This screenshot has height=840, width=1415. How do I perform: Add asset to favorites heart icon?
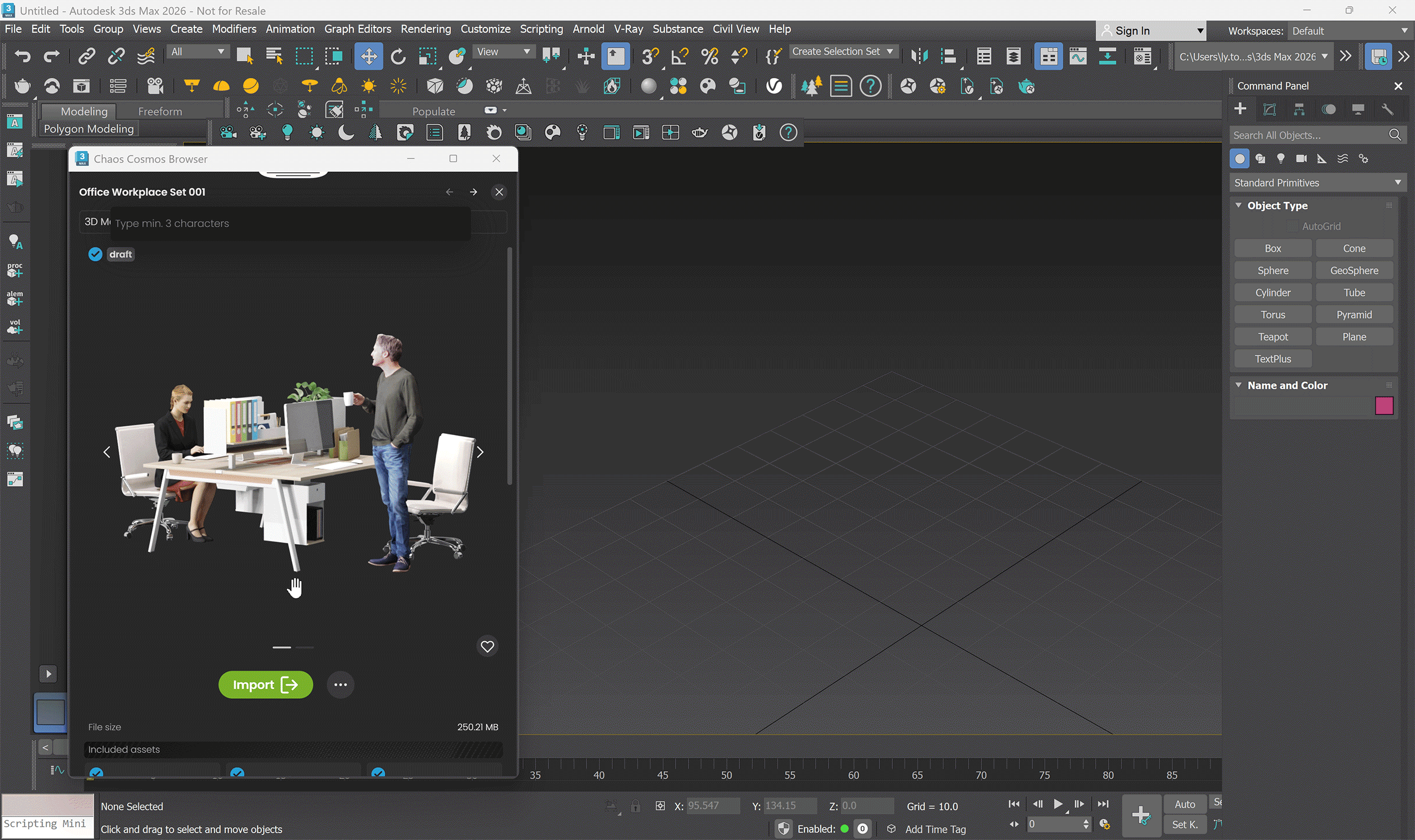[487, 646]
